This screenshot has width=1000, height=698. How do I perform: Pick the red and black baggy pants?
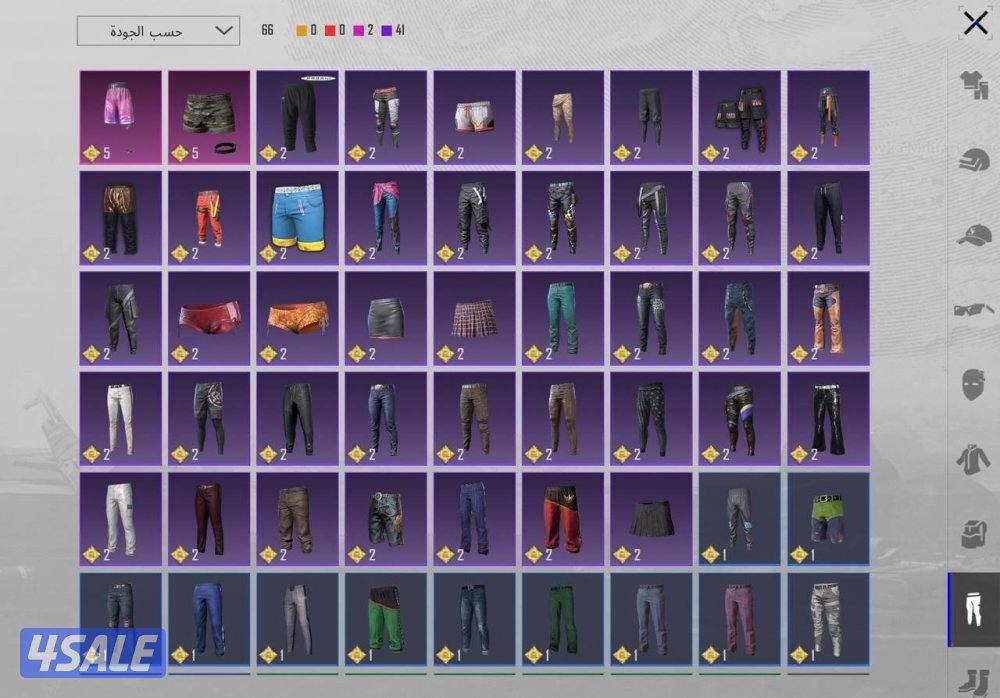tap(562, 518)
